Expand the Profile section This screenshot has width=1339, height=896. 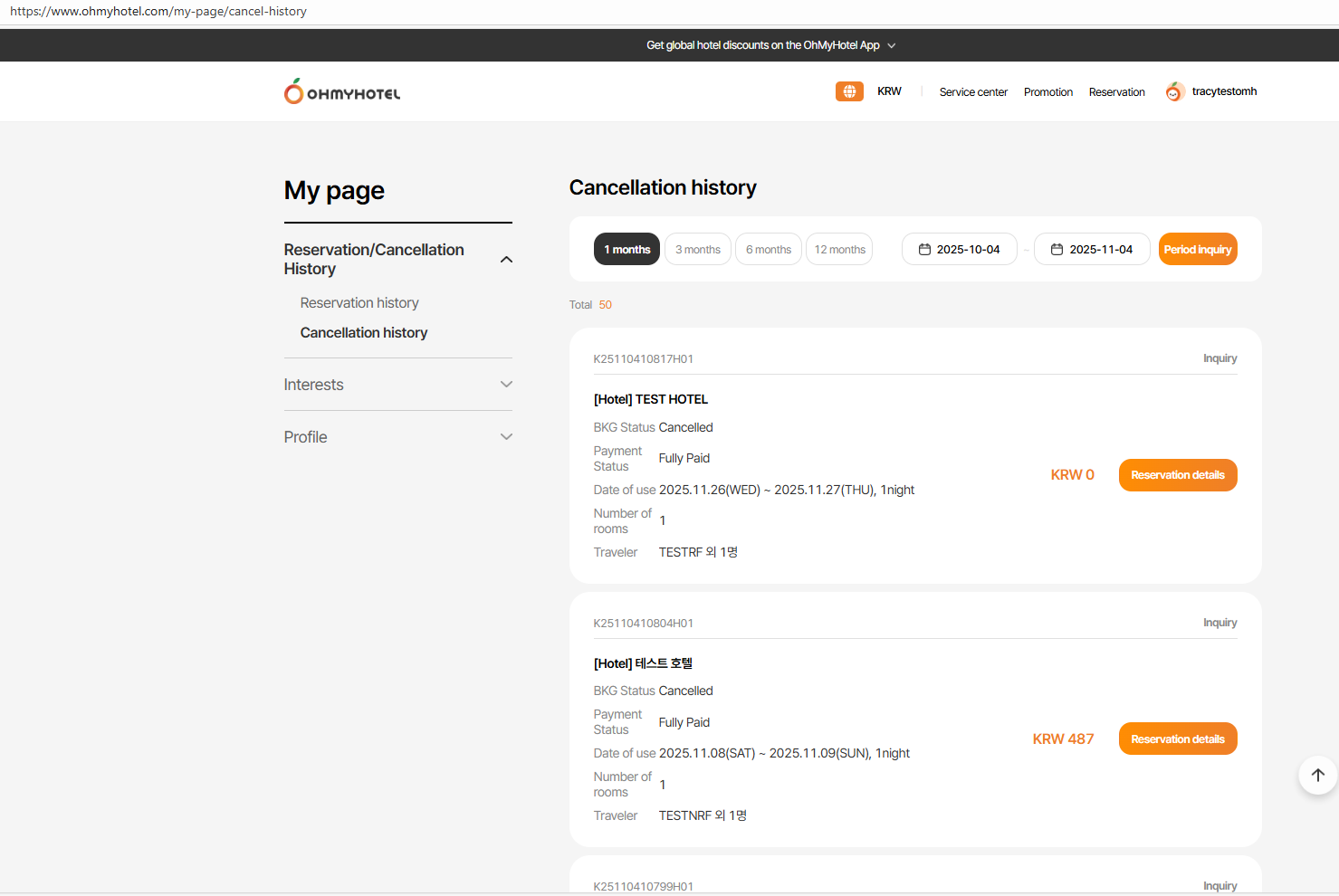(506, 437)
